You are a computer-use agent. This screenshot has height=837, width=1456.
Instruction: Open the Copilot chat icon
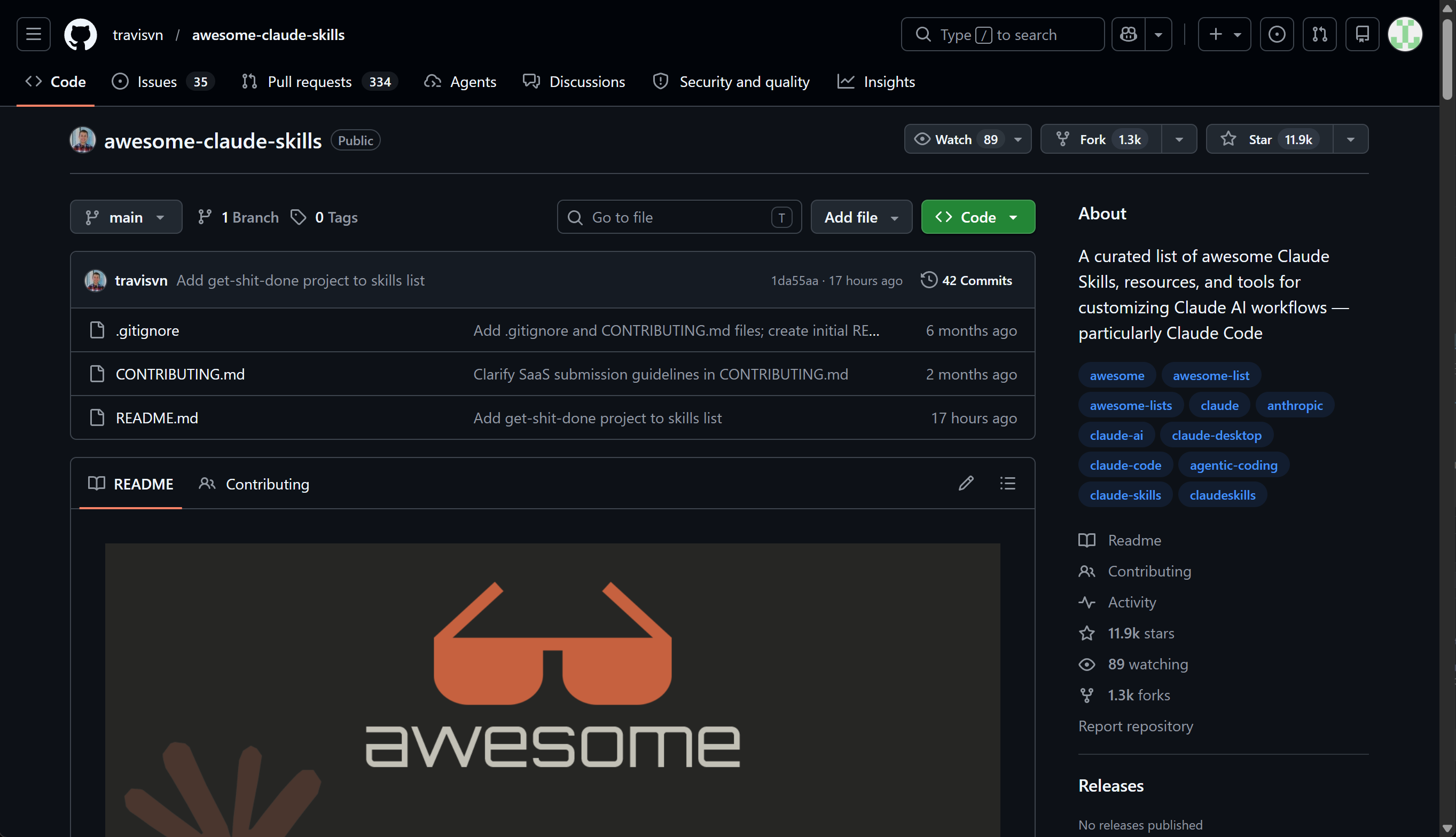pos(1128,35)
